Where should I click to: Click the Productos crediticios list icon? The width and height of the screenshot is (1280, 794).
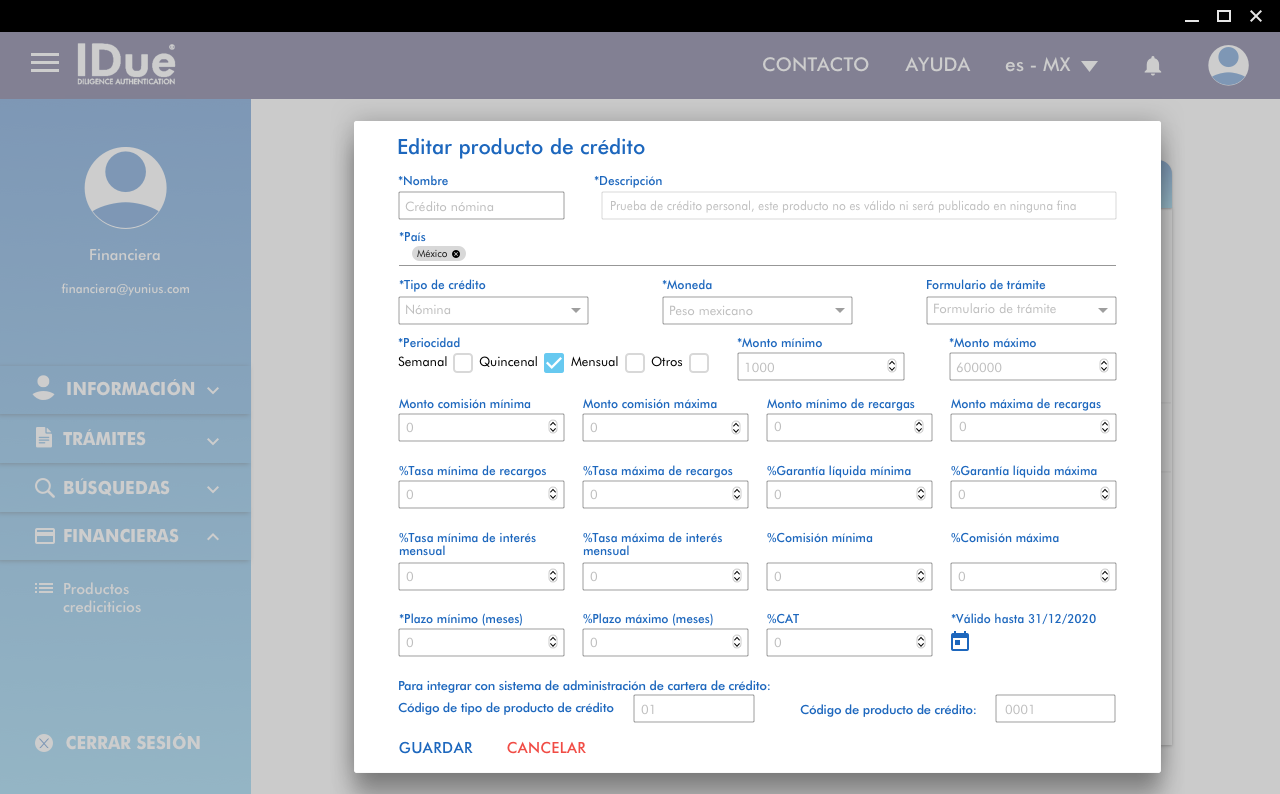[43, 589]
